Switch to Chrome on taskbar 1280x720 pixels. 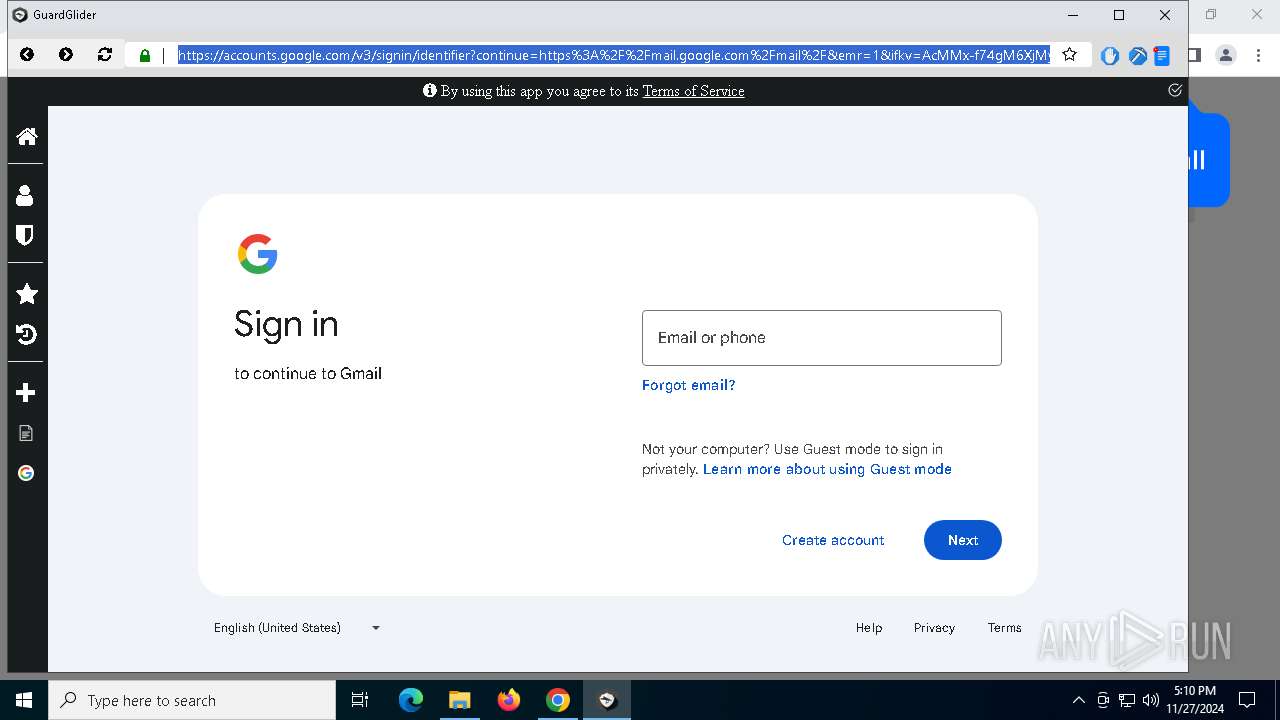pos(558,700)
